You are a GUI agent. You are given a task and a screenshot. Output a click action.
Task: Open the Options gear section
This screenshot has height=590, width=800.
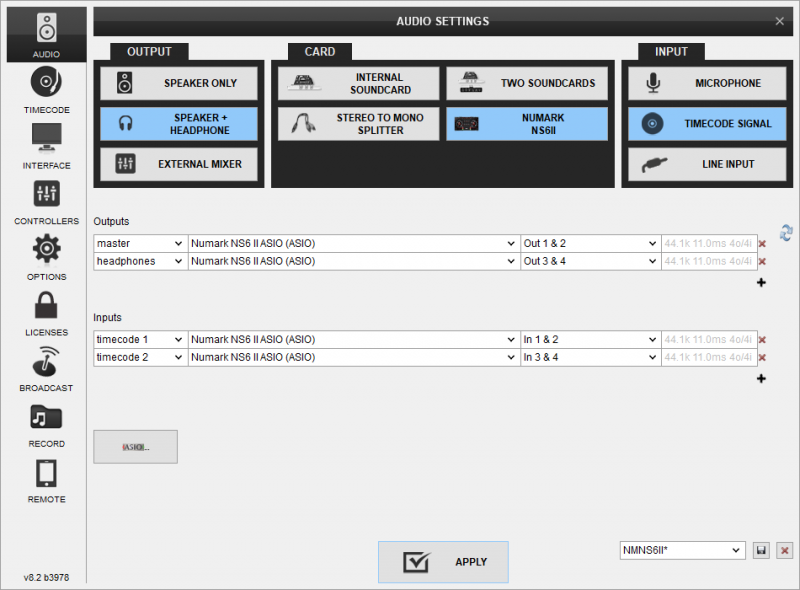(x=46, y=257)
